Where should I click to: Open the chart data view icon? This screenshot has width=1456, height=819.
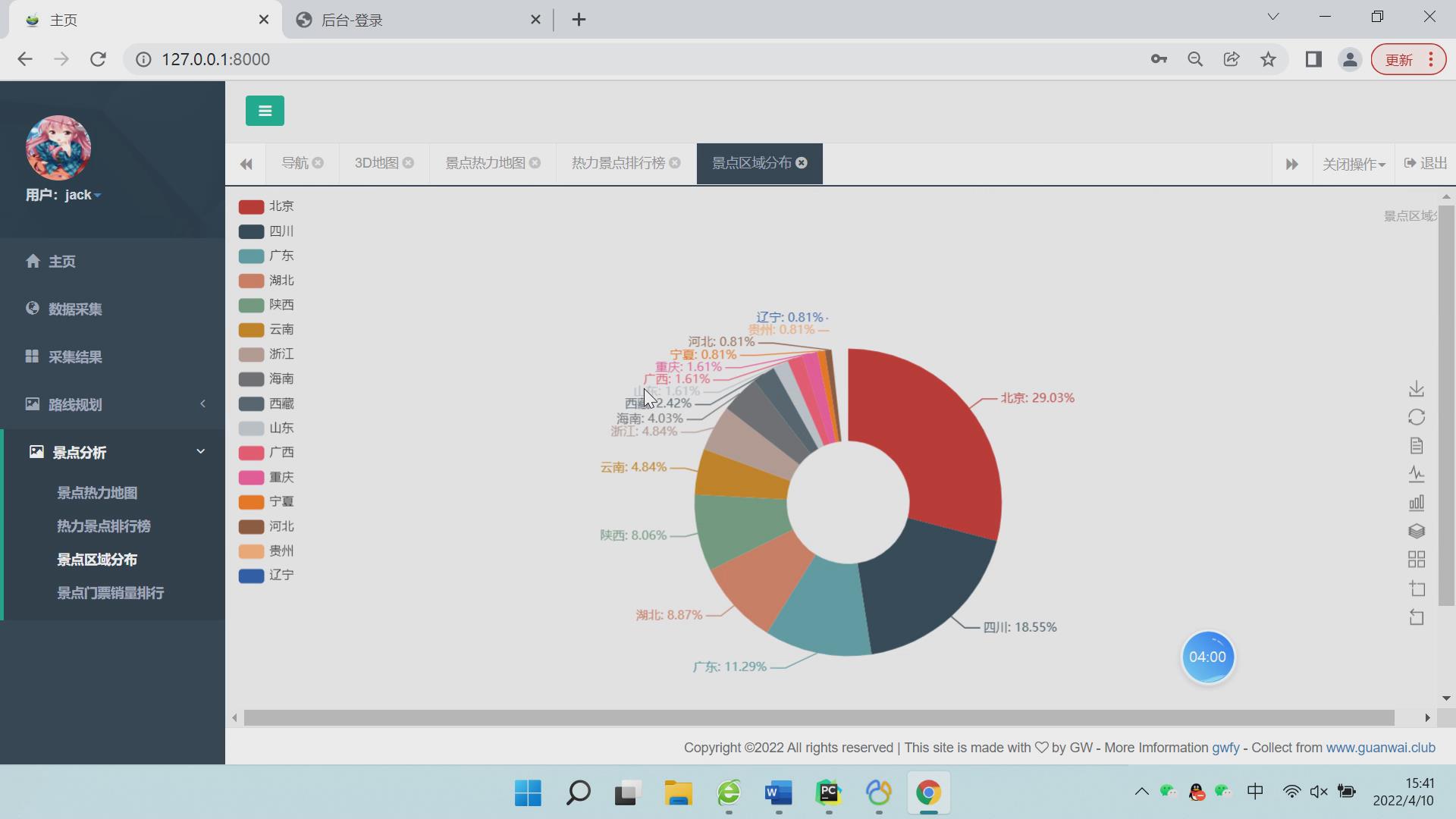click(1416, 446)
